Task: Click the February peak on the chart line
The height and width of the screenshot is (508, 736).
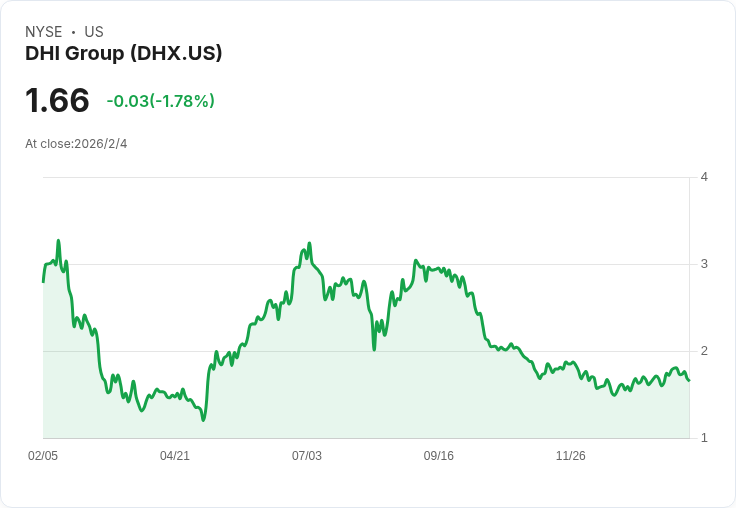Action: coord(58,240)
